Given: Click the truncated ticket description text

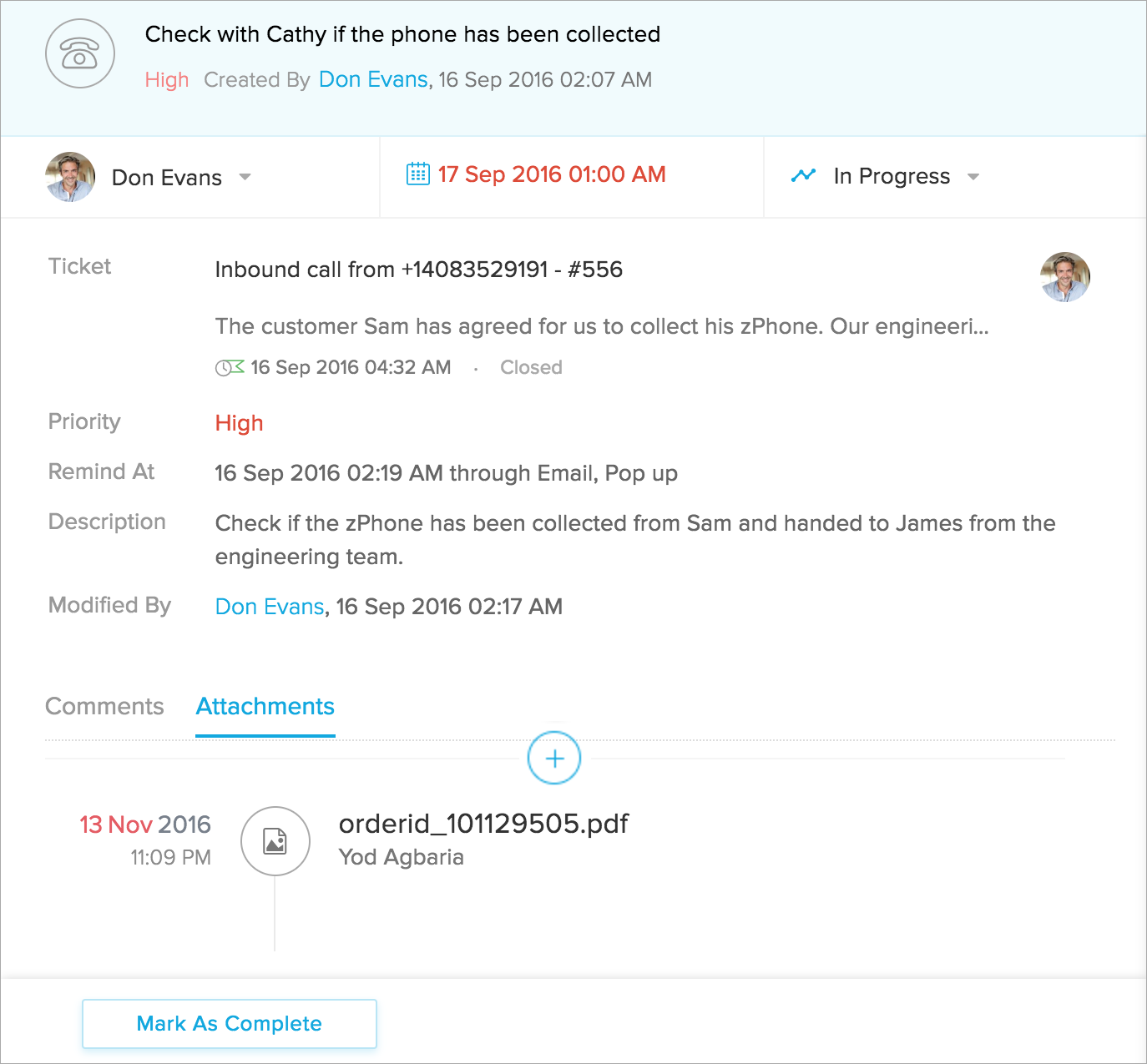Looking at the screenshot, I should pos(601,326).
